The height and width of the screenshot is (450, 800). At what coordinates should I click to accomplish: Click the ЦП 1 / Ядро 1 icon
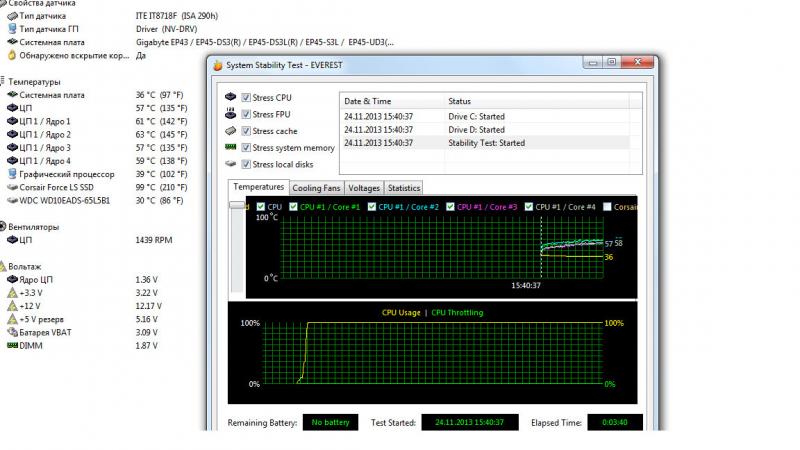point(12,121)
